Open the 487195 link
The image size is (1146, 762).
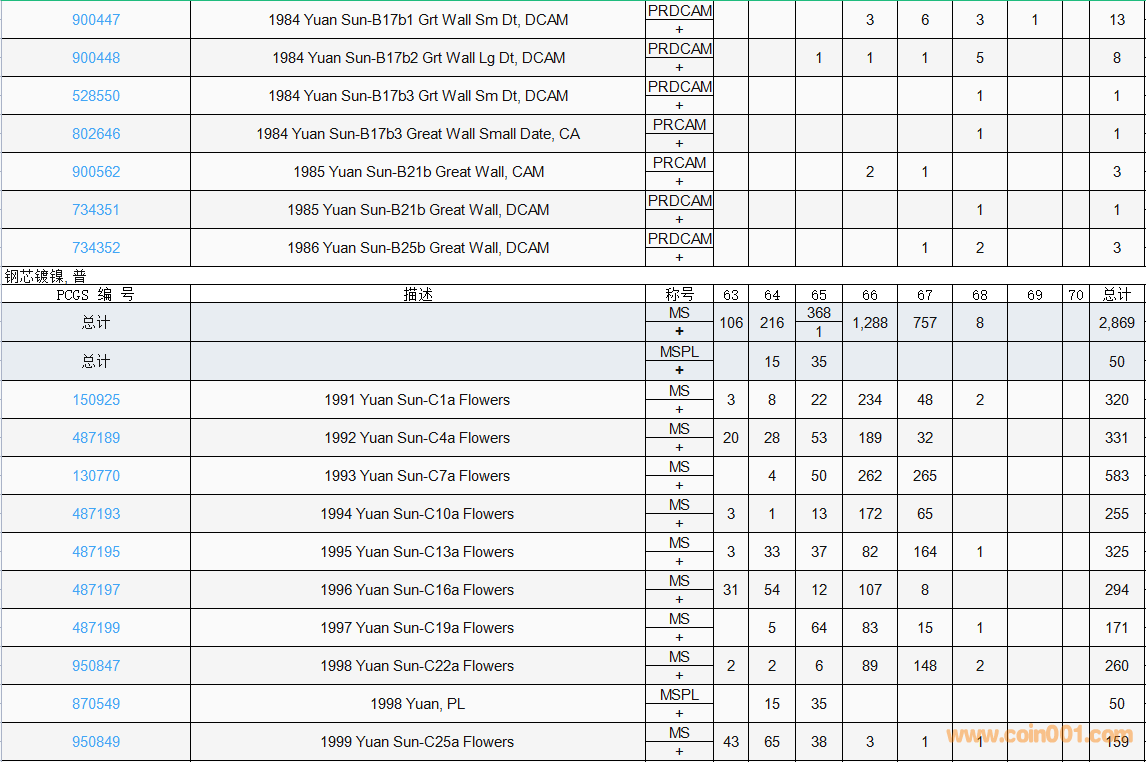(96, 552)
